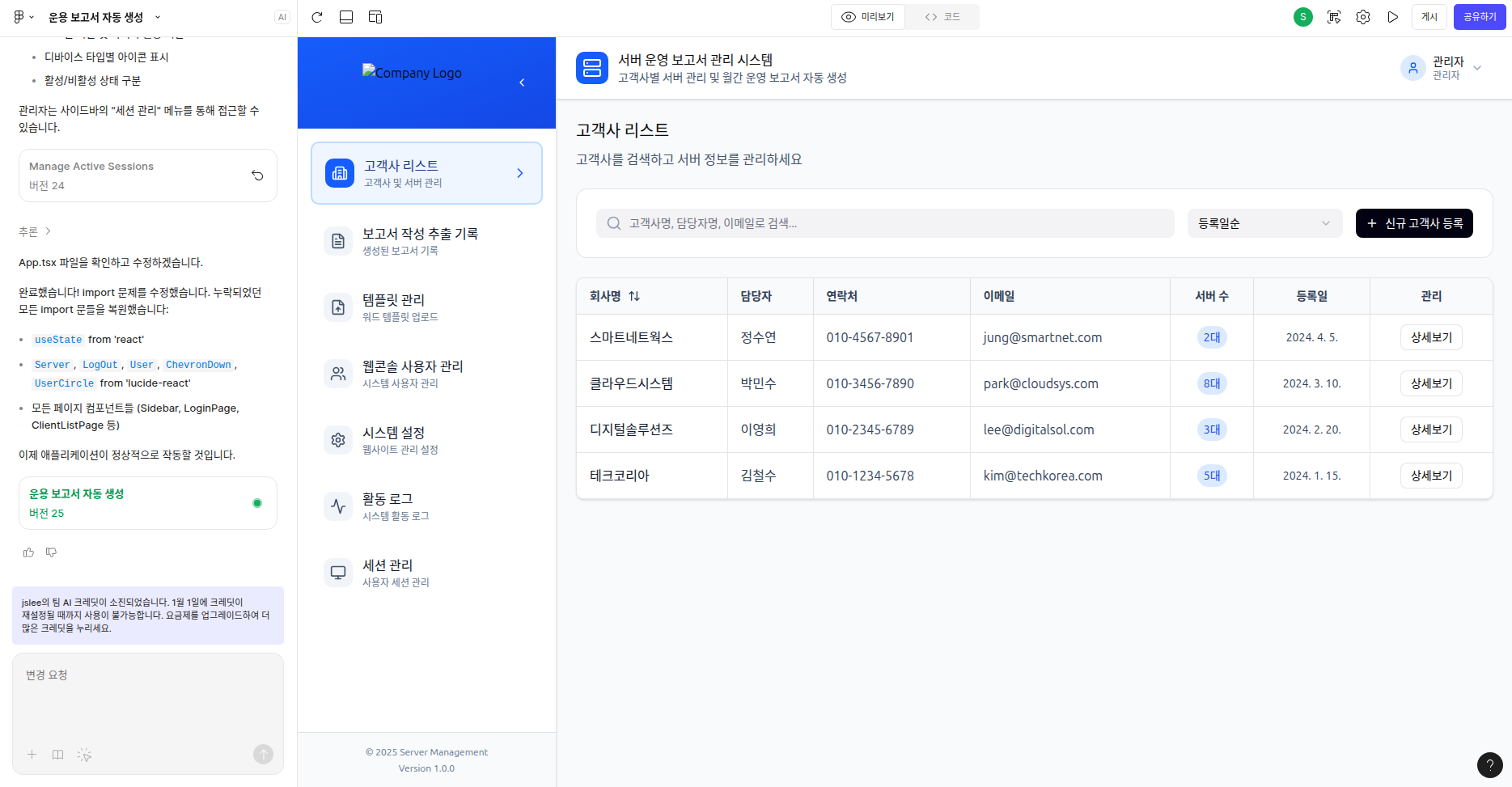The height and width of the screenshot is (787, 1512).
Task: Switch to the 미리보기 preview tab
Action: 868,17
